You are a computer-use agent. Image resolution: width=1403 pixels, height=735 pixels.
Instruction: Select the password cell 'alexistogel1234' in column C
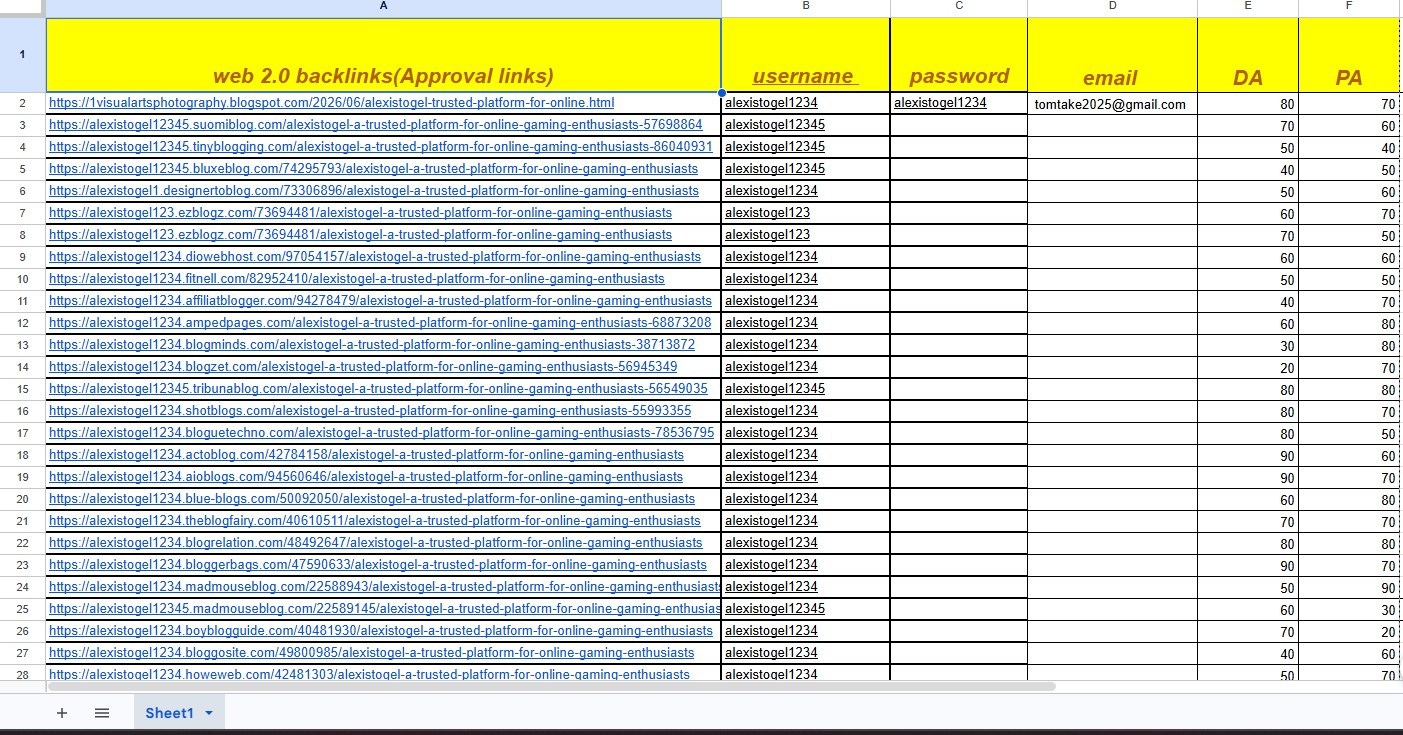pyautogui.click(x=959, y=103)
